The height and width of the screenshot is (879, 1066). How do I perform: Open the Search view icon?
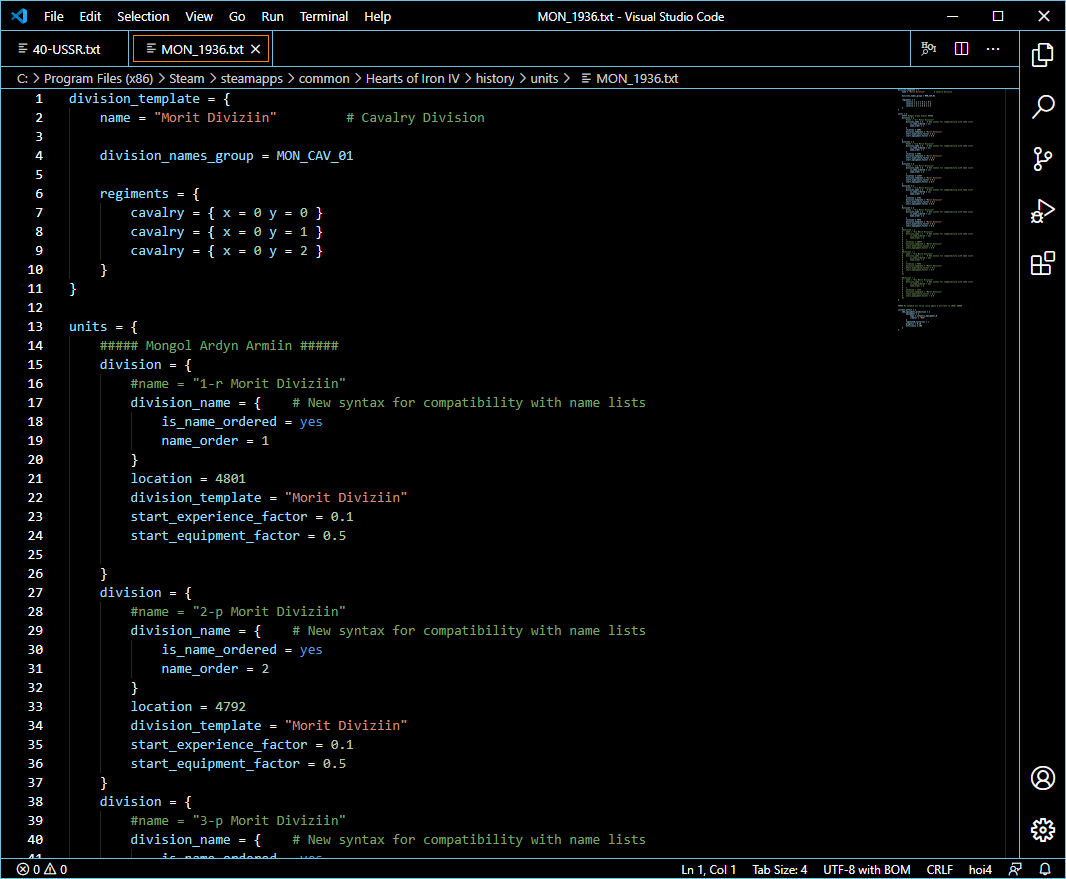coord(1042,106)
